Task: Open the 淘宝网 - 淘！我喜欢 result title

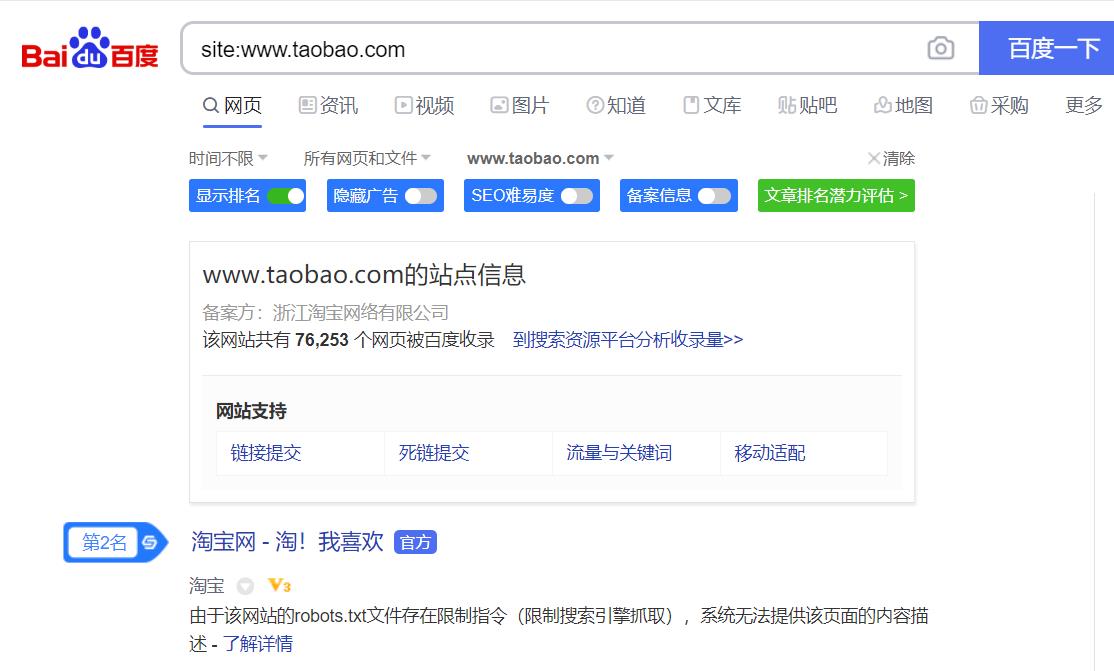Action: (x=287, y=542)
